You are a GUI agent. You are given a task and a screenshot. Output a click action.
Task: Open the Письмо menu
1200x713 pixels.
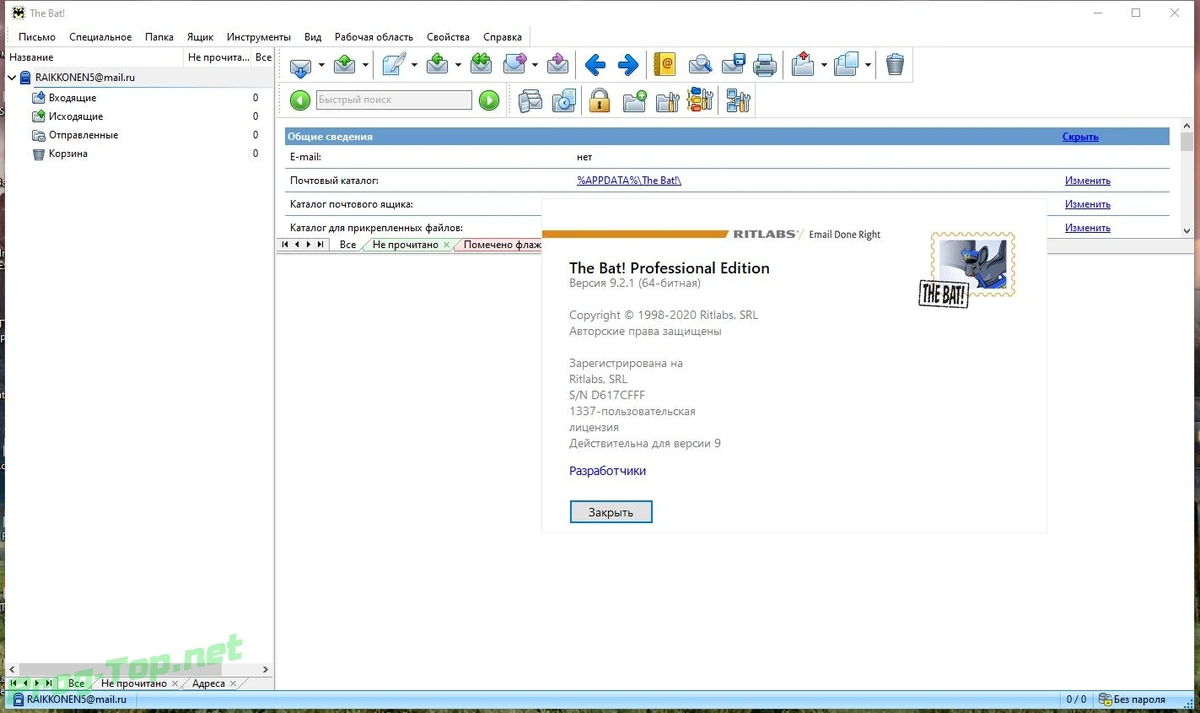[37, 37]
